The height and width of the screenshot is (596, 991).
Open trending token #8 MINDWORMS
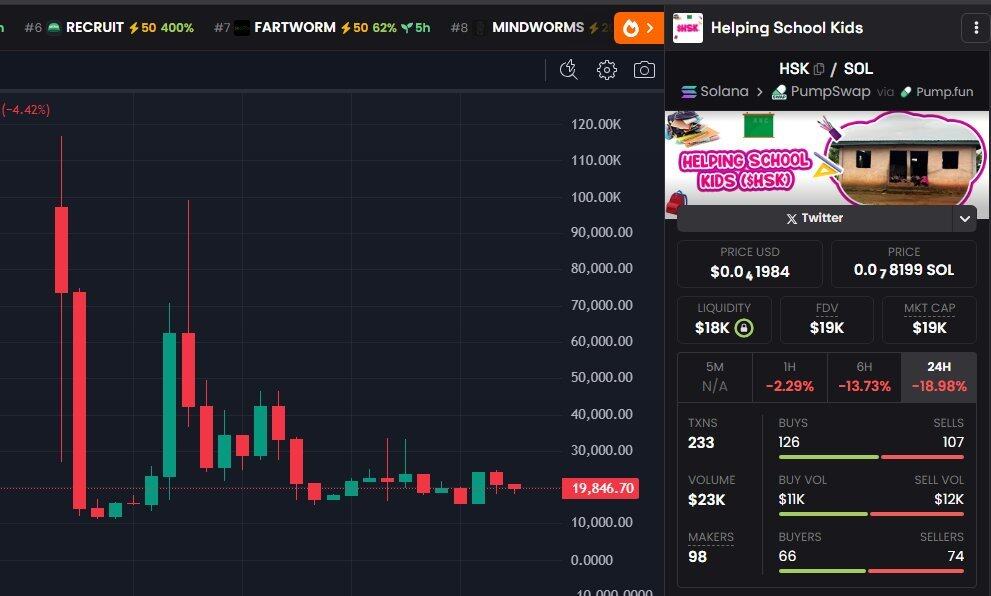tap(530, 28)
